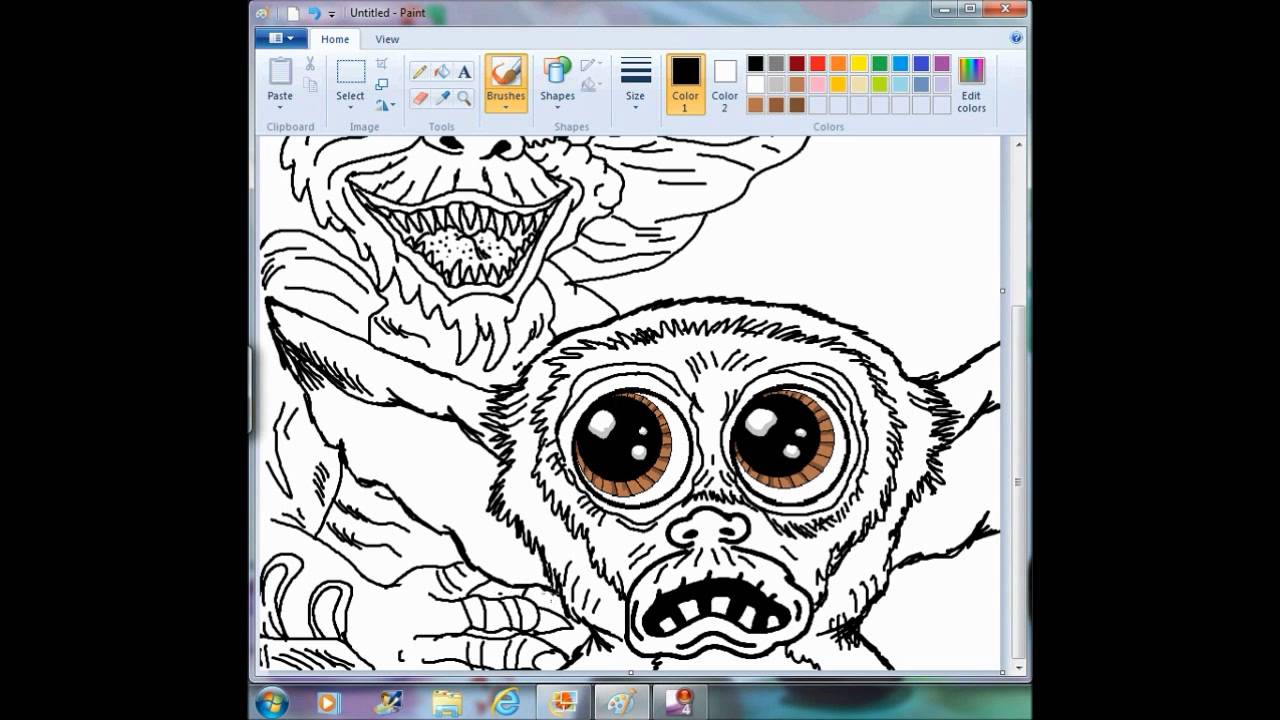
Task: Activate Color 2 background selector
Action: 725,84
